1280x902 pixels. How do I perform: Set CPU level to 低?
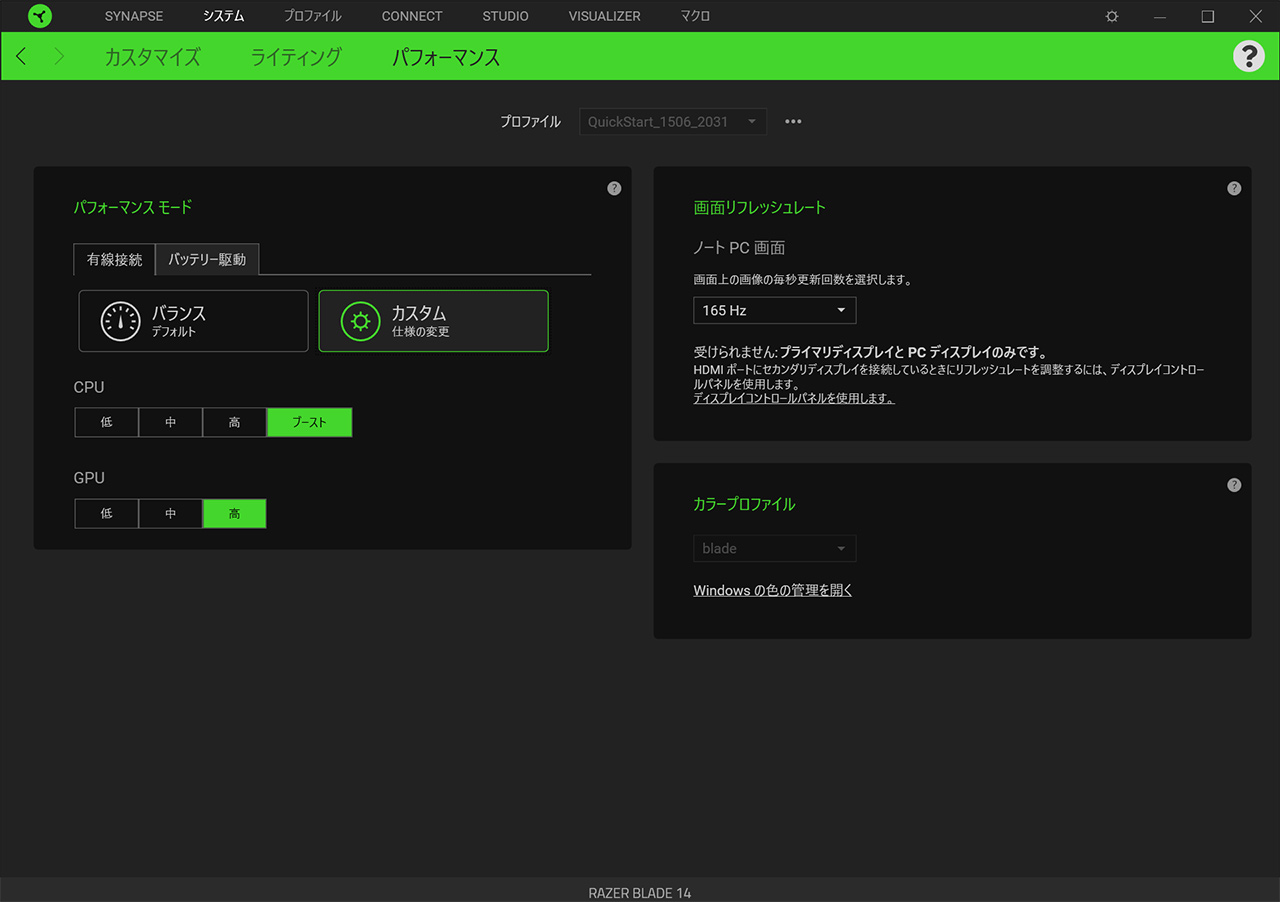(x=106, y=423)
